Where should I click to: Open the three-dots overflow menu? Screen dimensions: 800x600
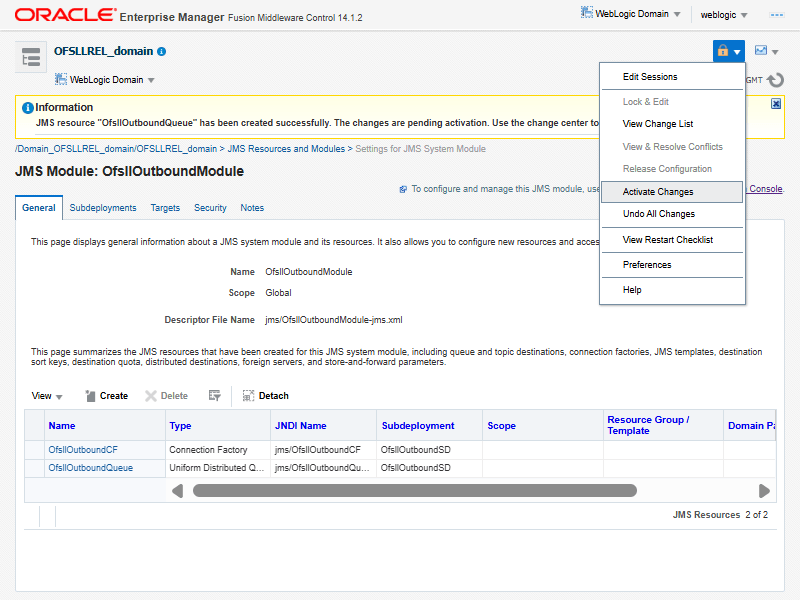776,15
